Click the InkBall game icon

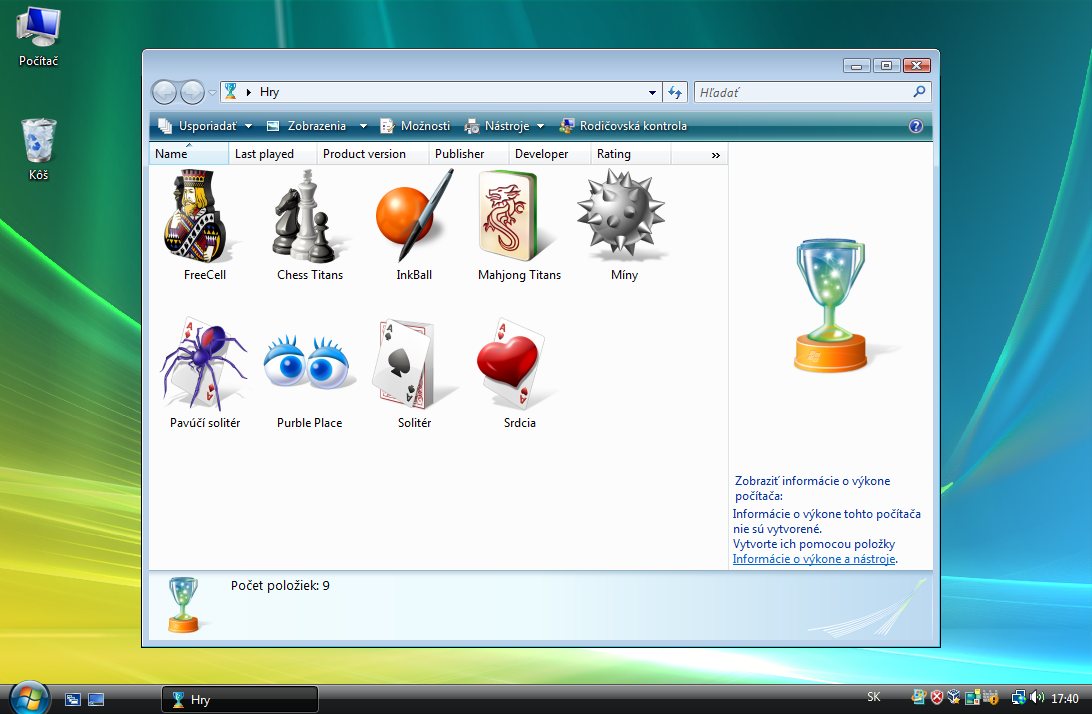coord(413,217)
